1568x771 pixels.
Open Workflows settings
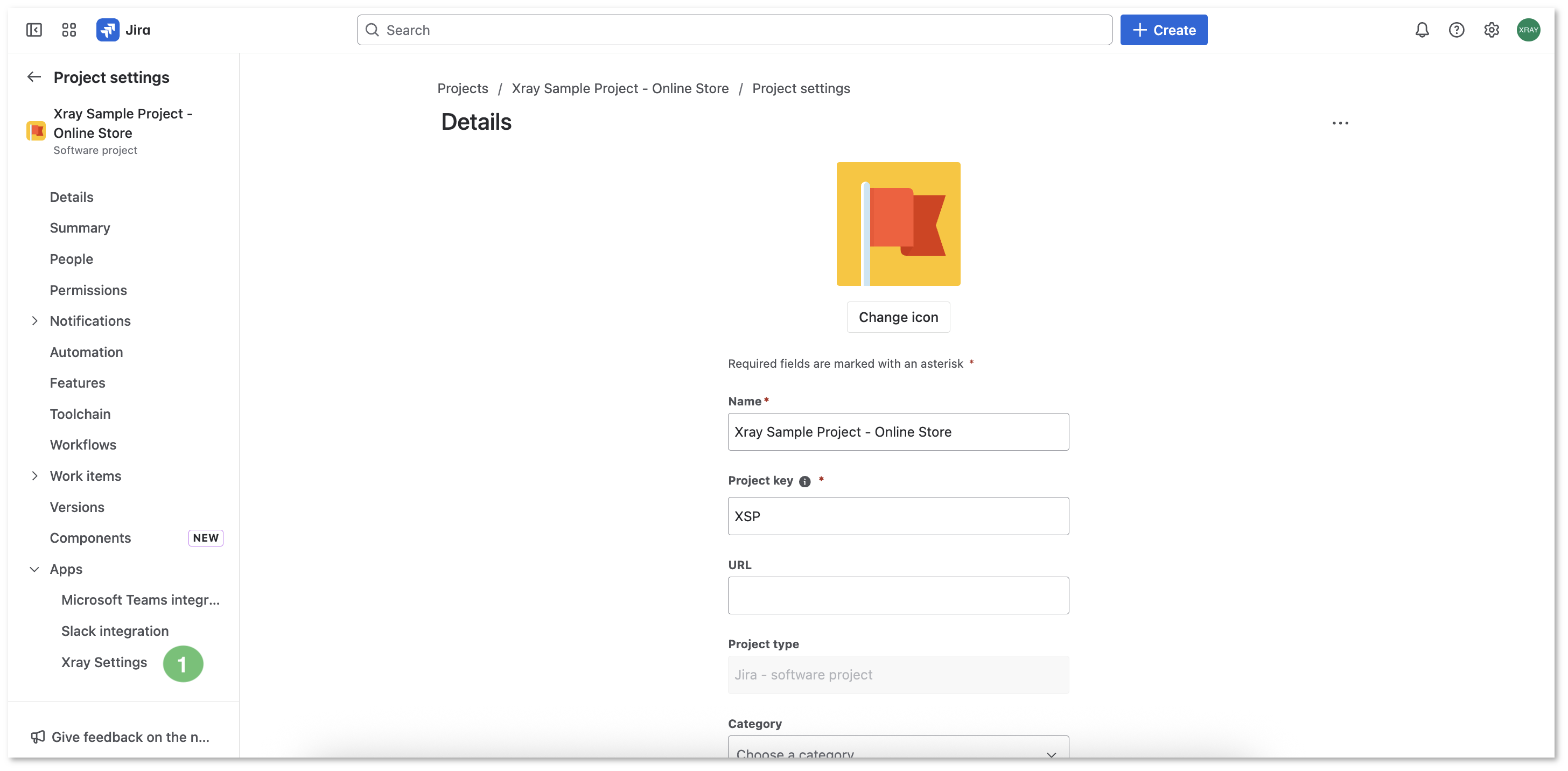point(83,445)
